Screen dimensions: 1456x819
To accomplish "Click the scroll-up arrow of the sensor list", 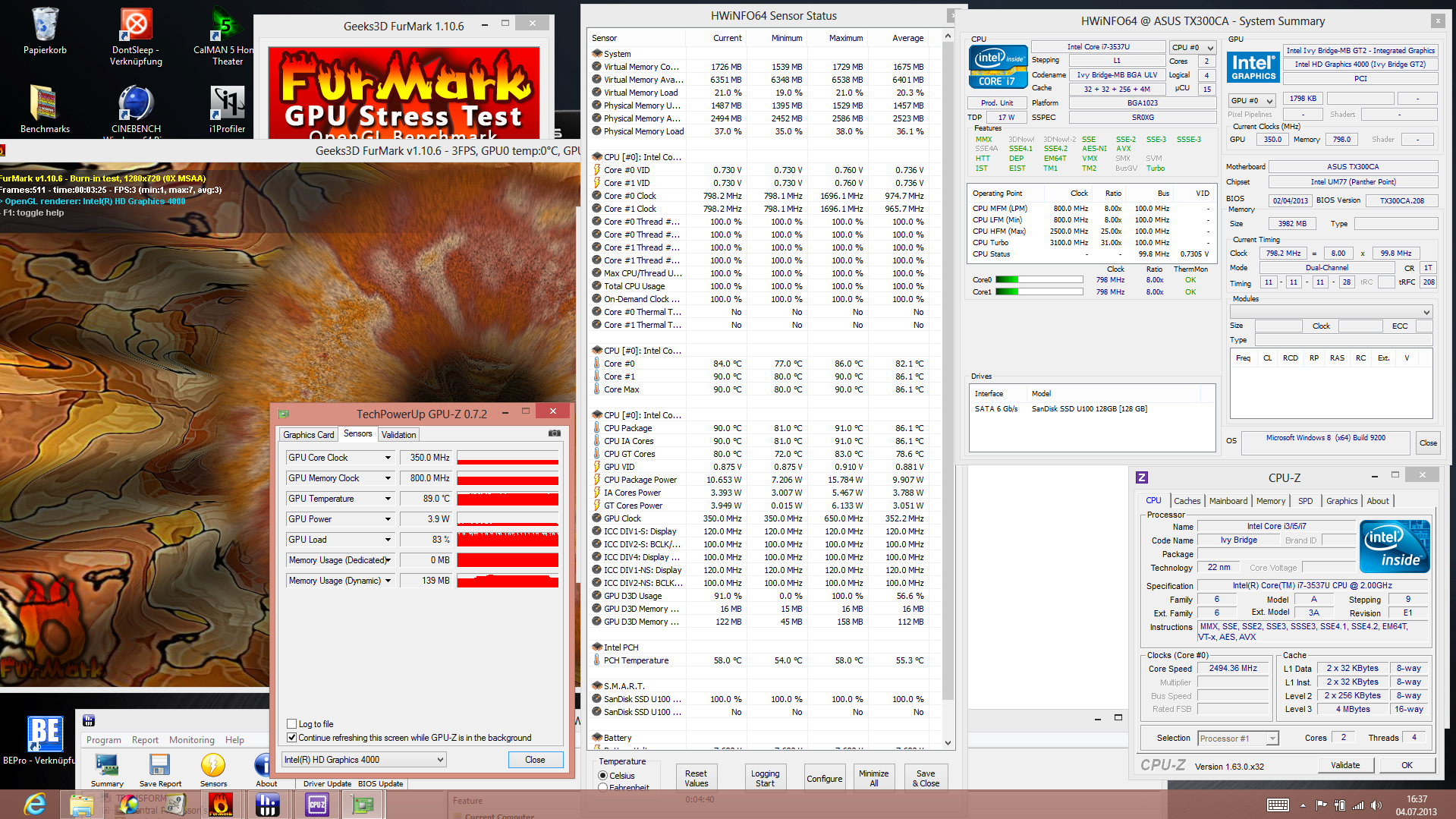I will click(x=947, y=36).
